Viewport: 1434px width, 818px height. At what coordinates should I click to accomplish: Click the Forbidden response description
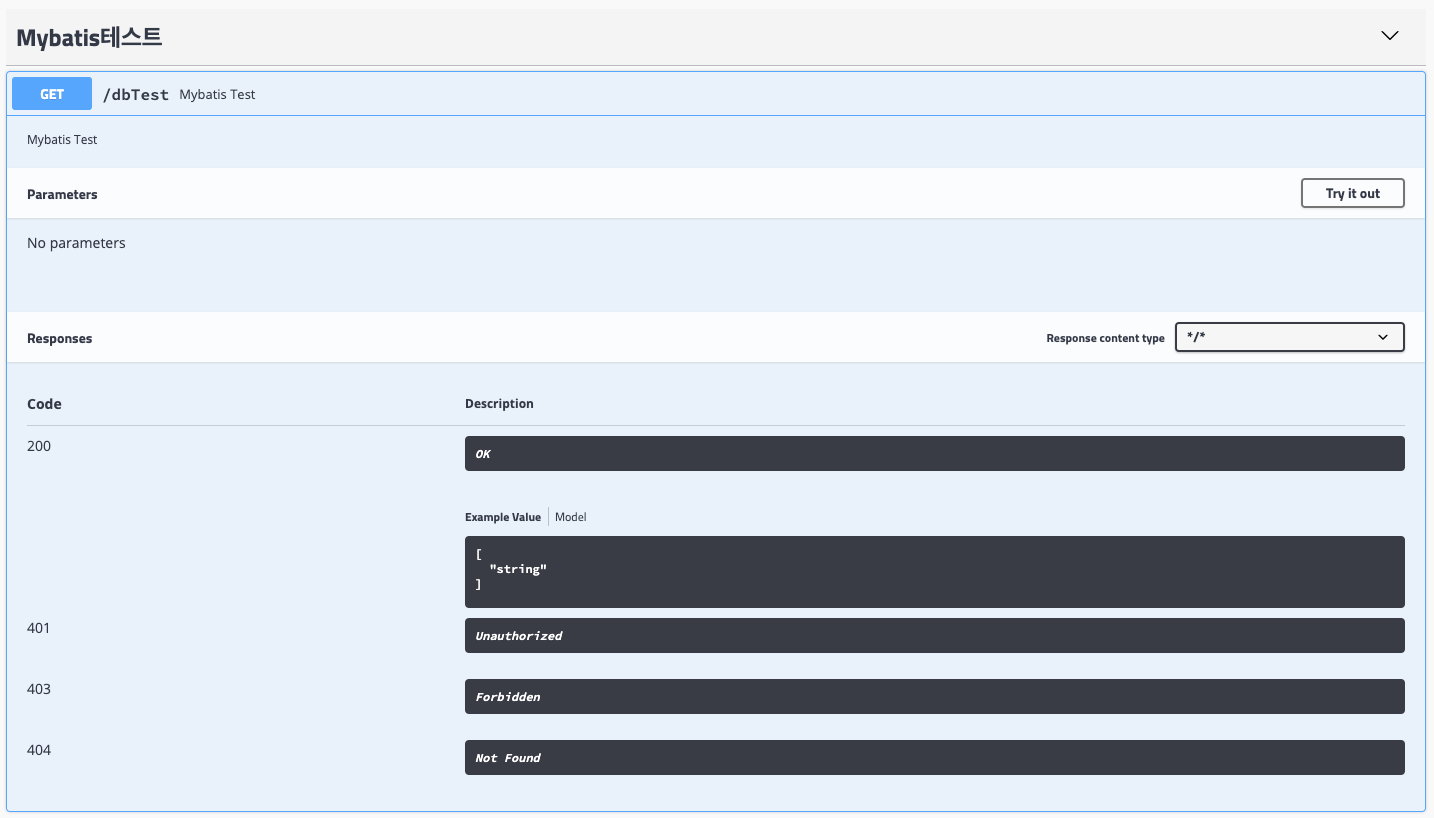(x=934, y=696)
